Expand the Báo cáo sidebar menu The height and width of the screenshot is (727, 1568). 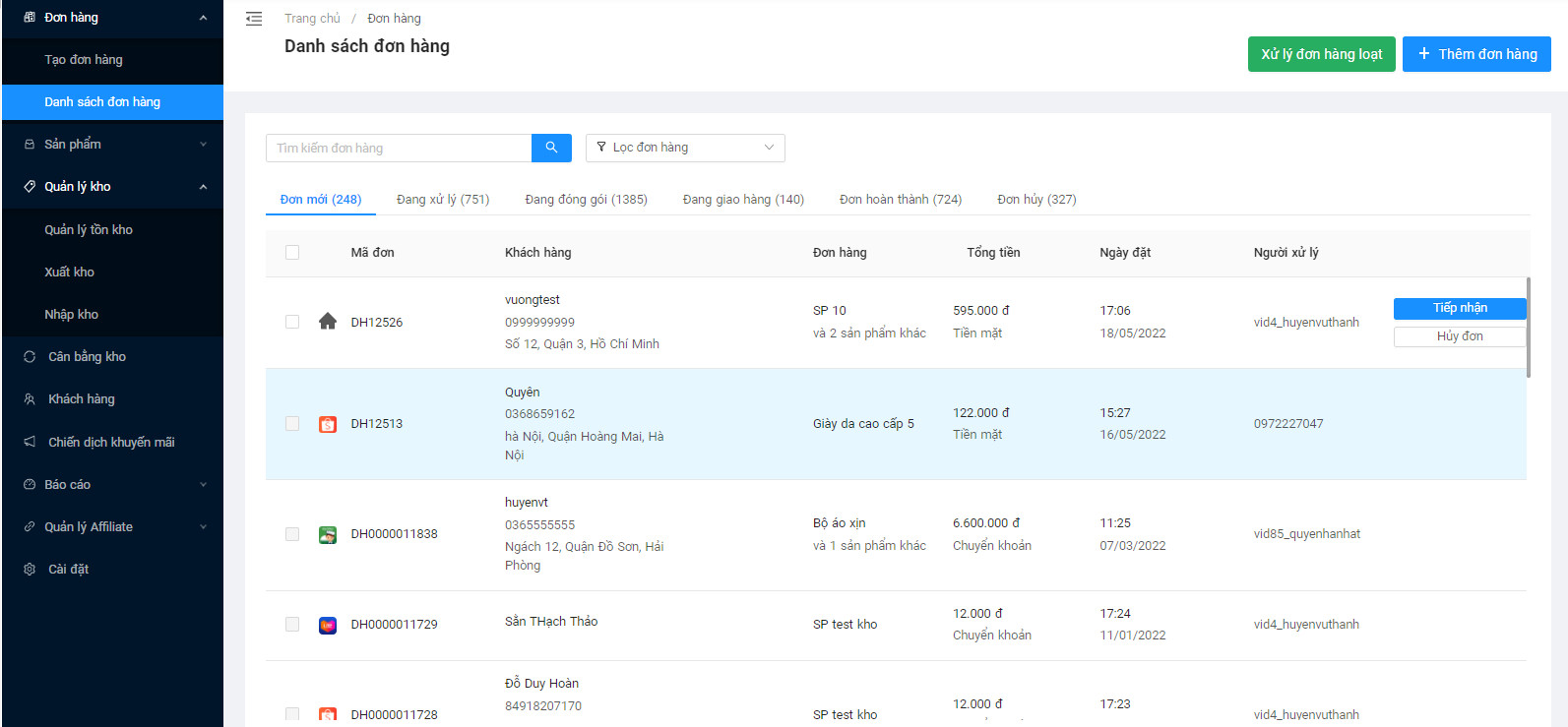(x=203, y=485)
